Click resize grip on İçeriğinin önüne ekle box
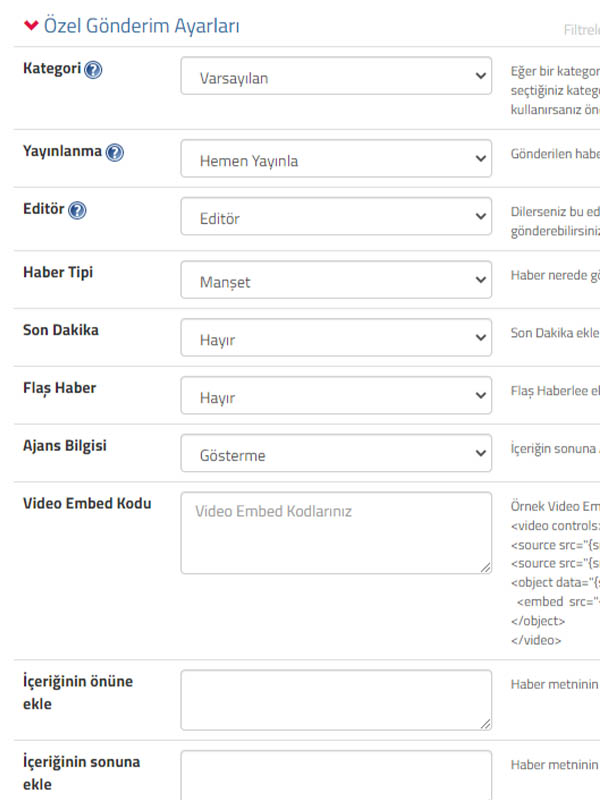This screenshot has width=600, height=800. 485,723
